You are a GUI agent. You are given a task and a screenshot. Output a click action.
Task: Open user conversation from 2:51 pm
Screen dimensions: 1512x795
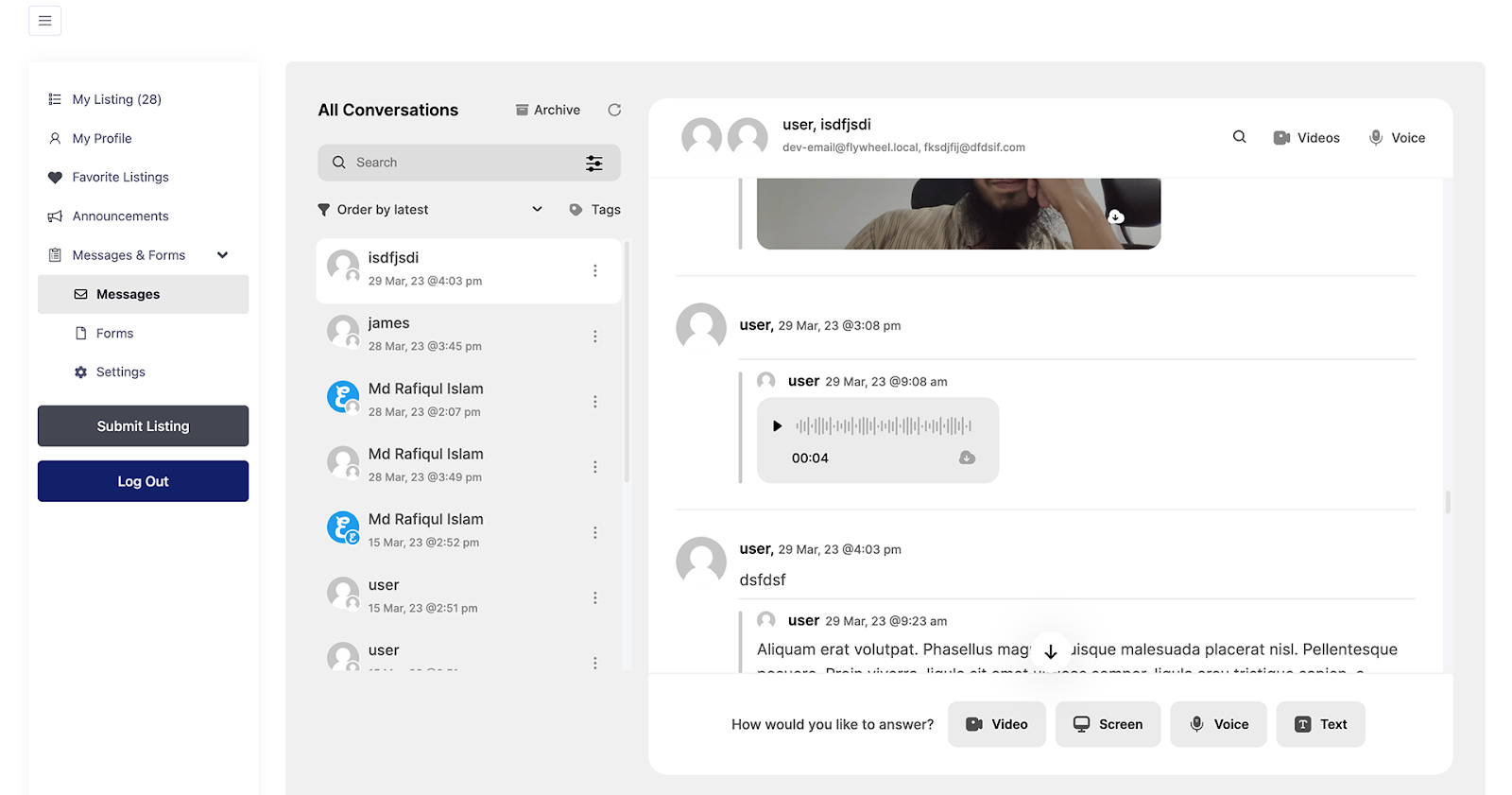pyautogui.click(x=469, y=597)
